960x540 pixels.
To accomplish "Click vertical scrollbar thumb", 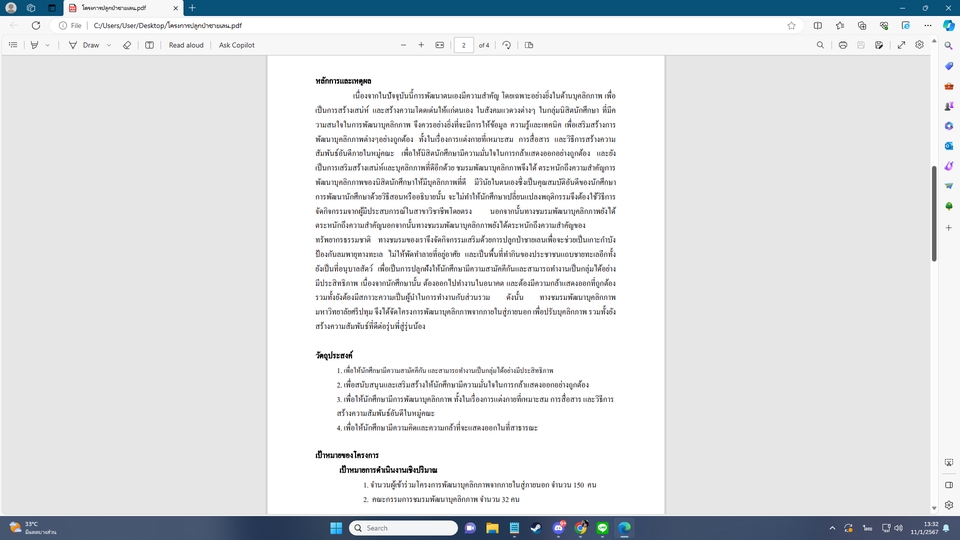I will pos(934,213).
